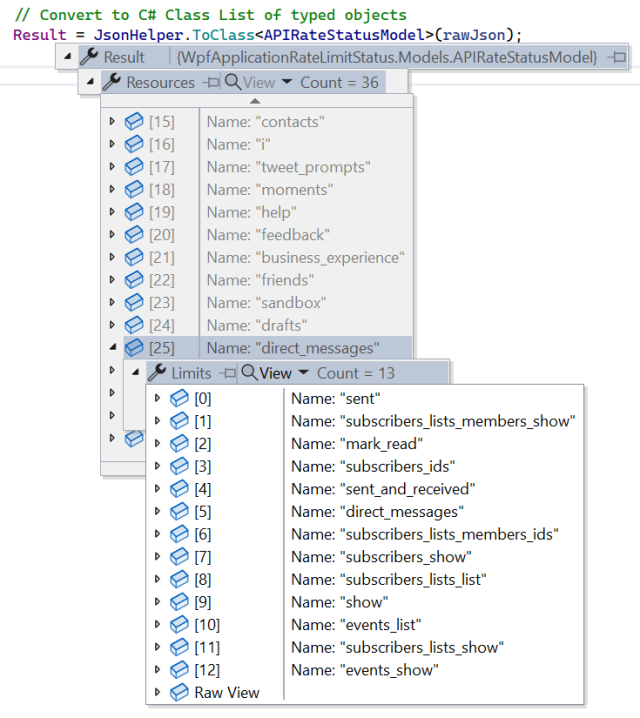Click the Result wrench property icon
Image resolution: width=640 pixels, height=718 pixels.
(x=89, y=57)
